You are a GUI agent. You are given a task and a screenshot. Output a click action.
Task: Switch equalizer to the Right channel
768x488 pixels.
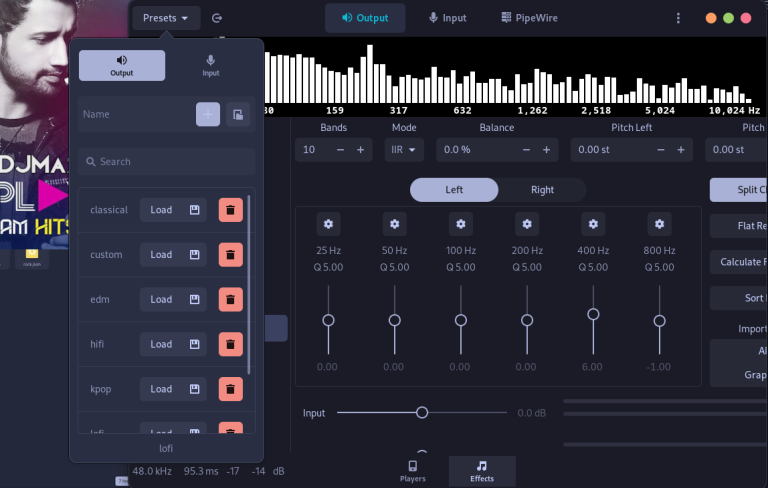(542, 190)
